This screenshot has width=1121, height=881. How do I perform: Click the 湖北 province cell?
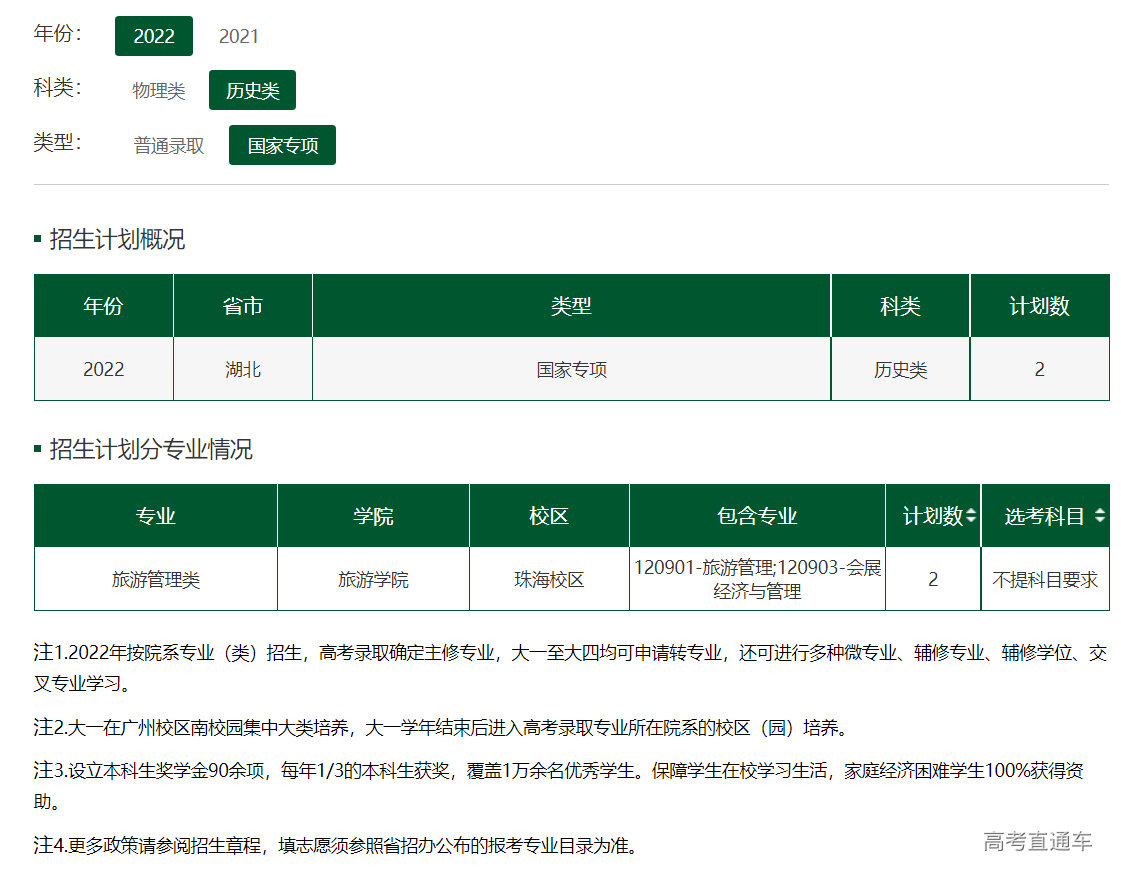click(x=243, y=370)
